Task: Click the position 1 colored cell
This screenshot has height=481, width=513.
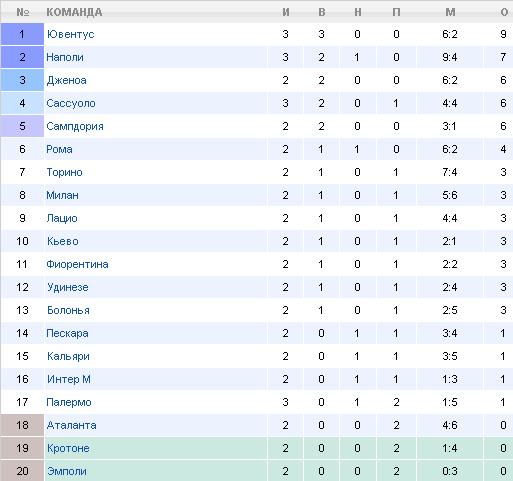Action: click(22, 34)
